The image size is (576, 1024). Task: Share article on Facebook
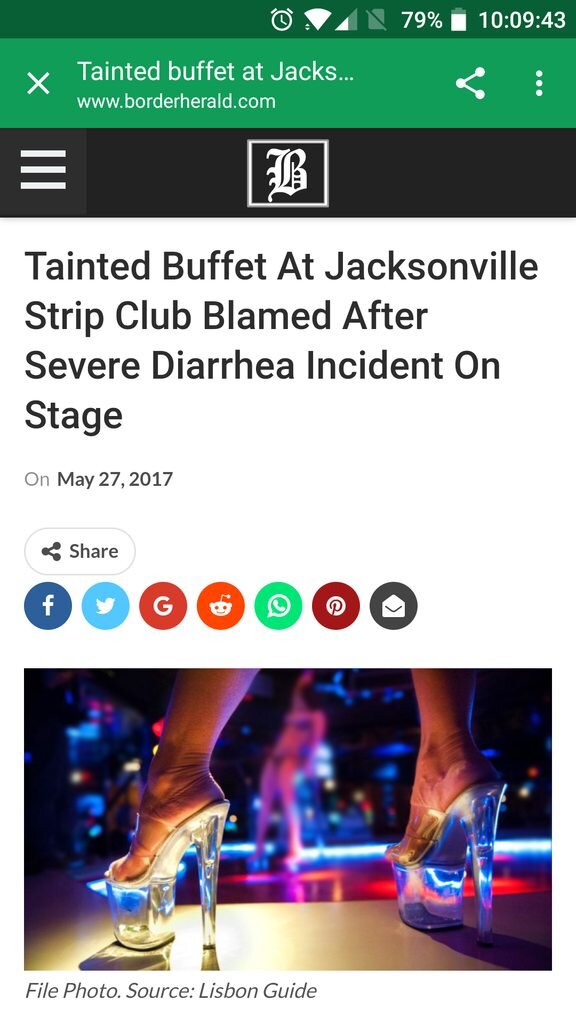(x=48, y=606)
